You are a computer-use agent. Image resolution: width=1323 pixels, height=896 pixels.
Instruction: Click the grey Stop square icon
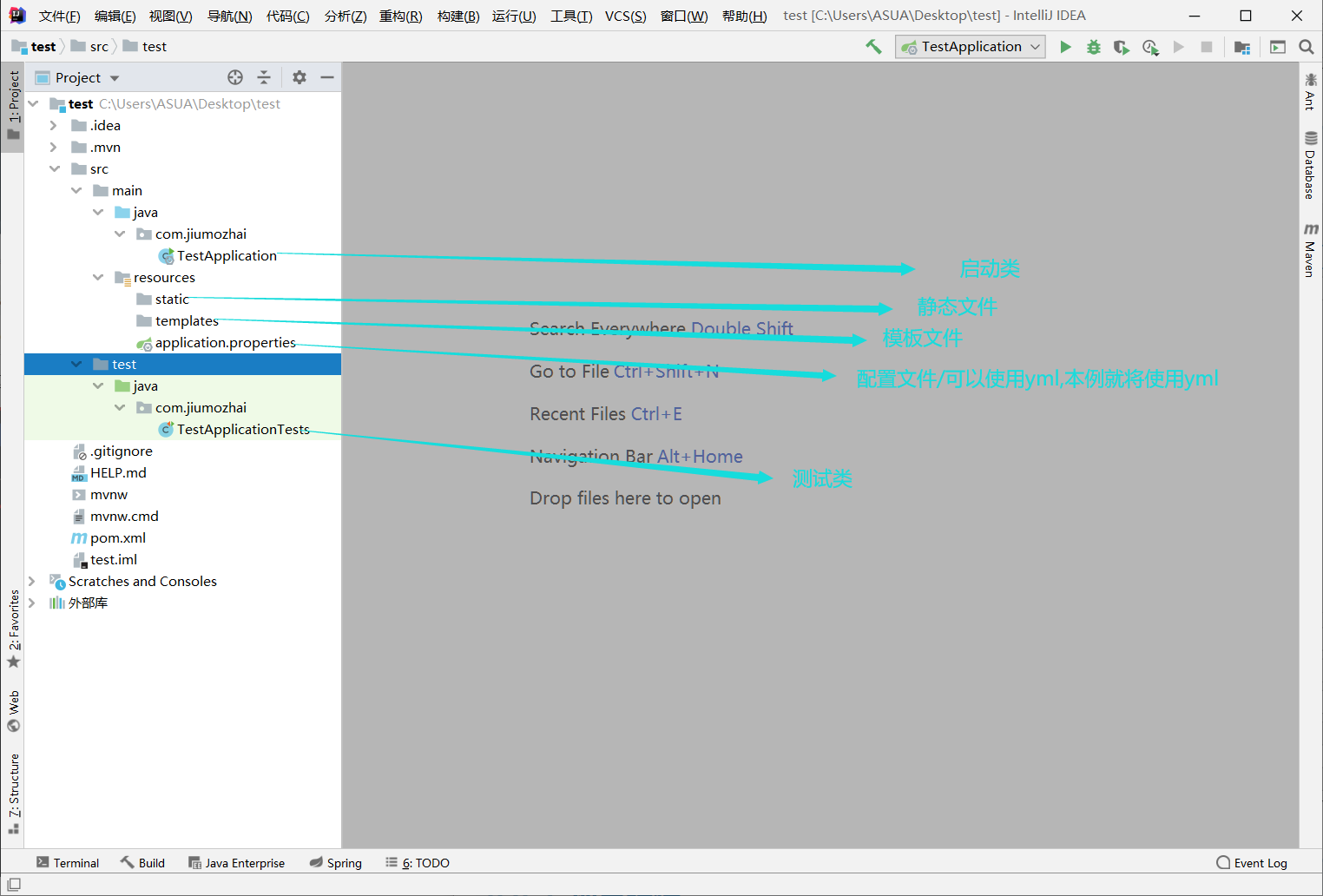[x=1207, y=47]
